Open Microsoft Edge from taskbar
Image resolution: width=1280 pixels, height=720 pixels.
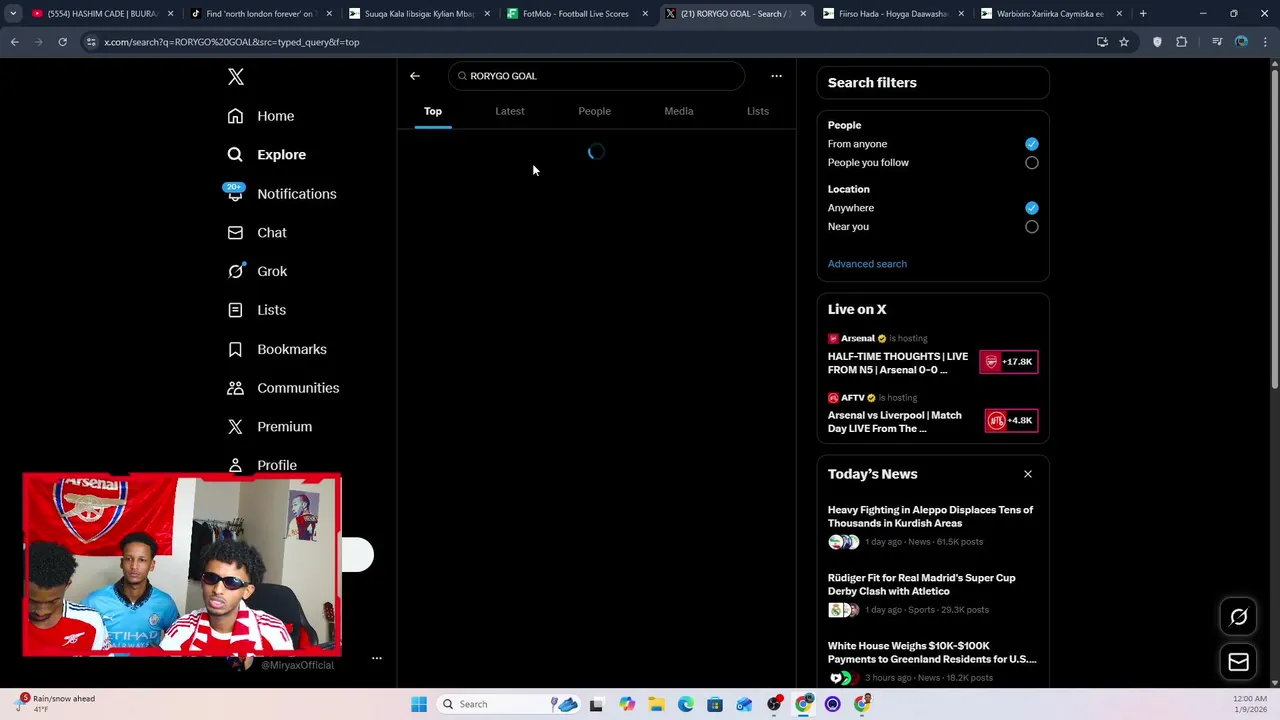686,704
